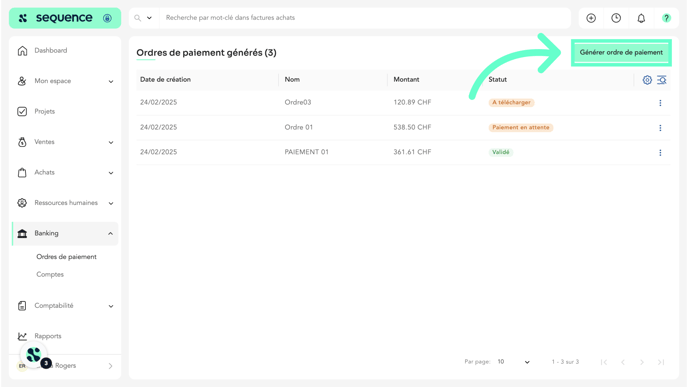The height and width of the screenshot is (387, 688).
Task: Click Générer ordre de paiement button
Action: [x=621, y=53]
